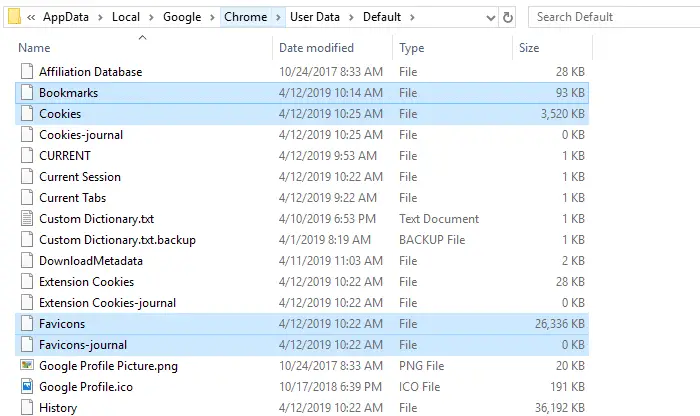Viewport: 700px width, 416px height.
Task: Sort by Name column header
Action: [x=34, y=48]
